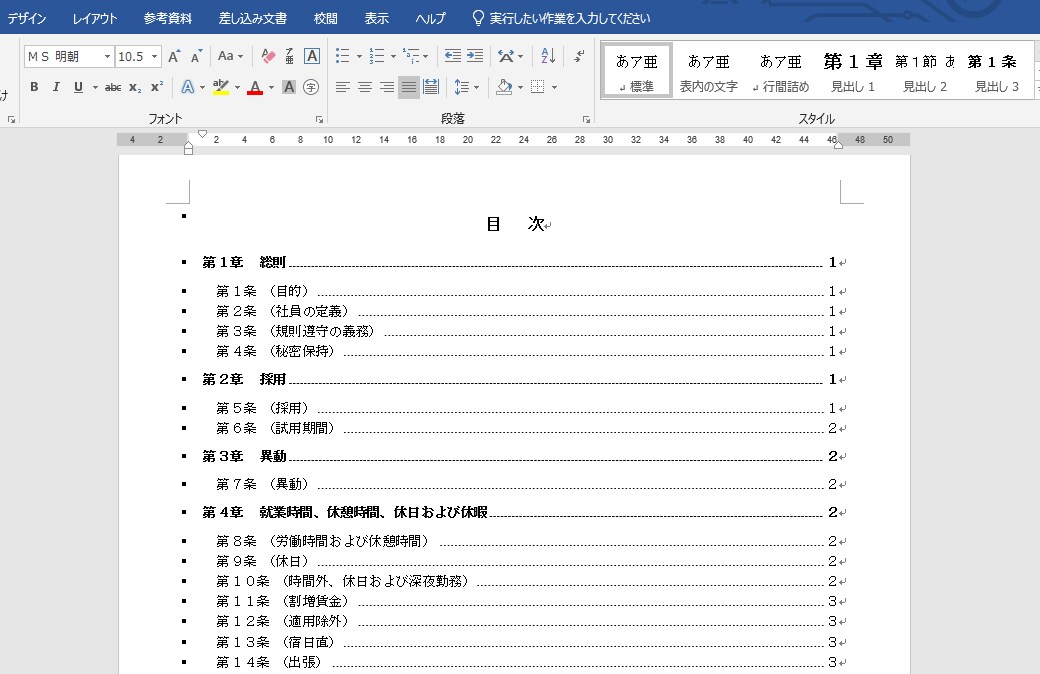Sort text with A-Z sort icon
Viewport: 1040px width, 674px height.
point(548,56)
